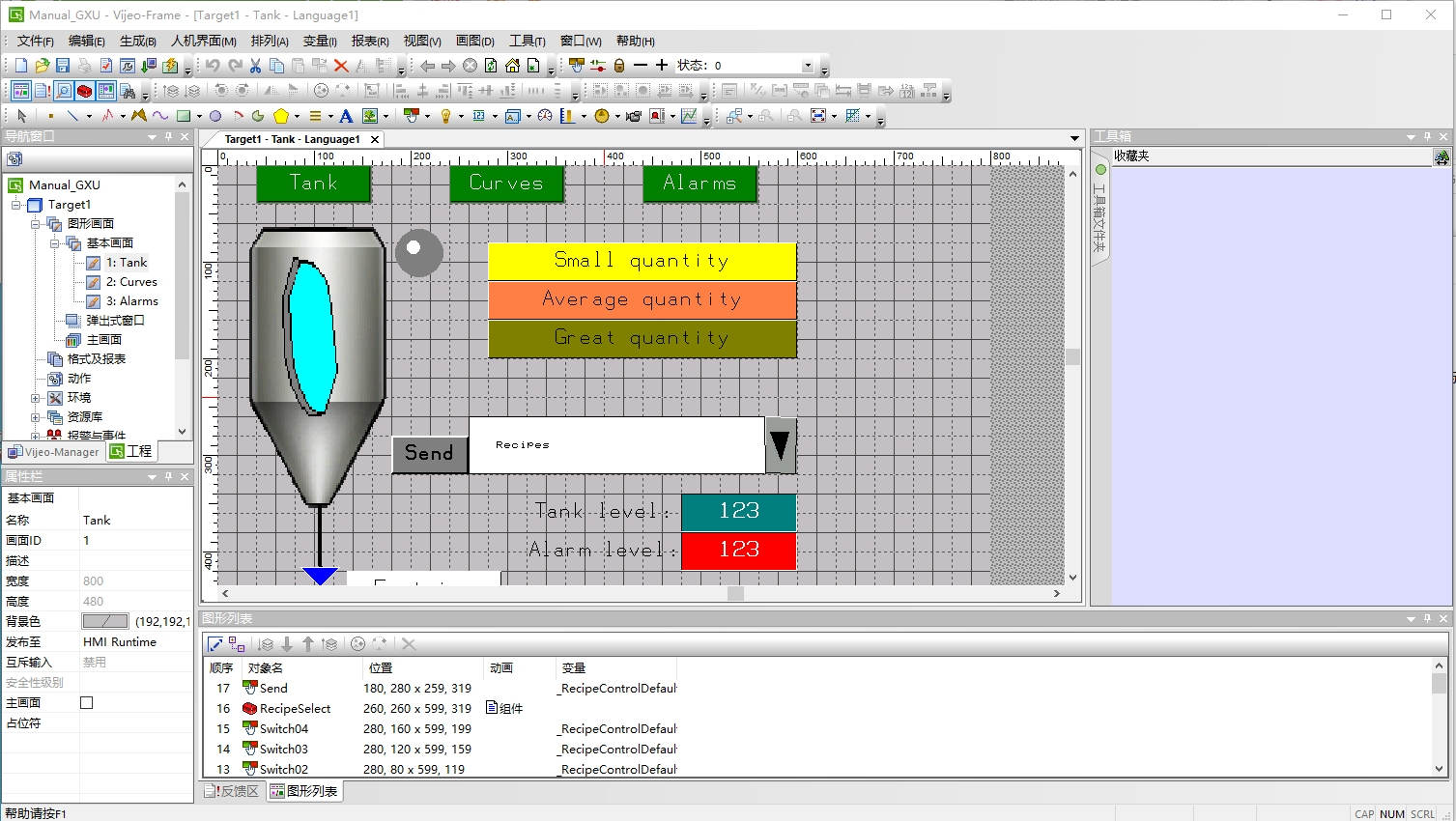This screenshot has height=821, width=1456.
Task: Click the green Alarms button on canvas
Action: [700, 184]
